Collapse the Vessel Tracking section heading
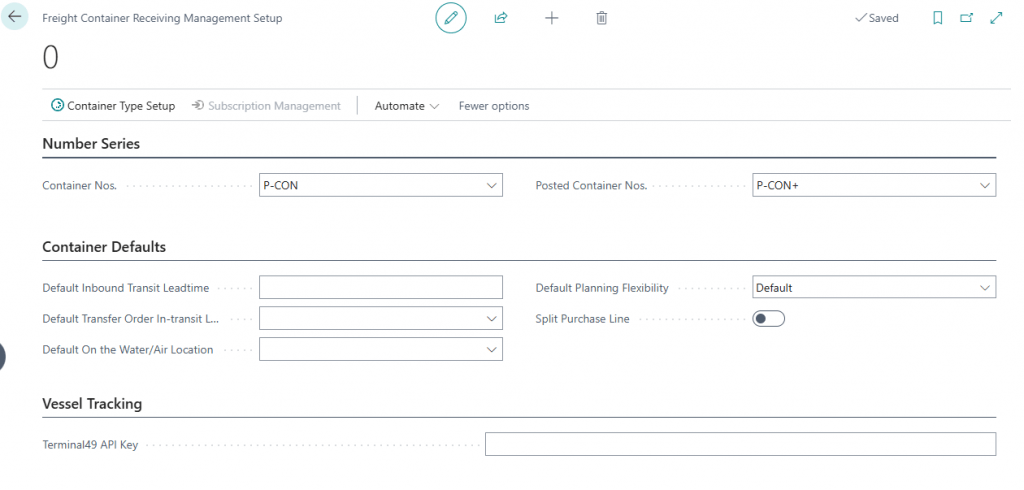This screenshot has width=1024, height=490. point(92,404)
